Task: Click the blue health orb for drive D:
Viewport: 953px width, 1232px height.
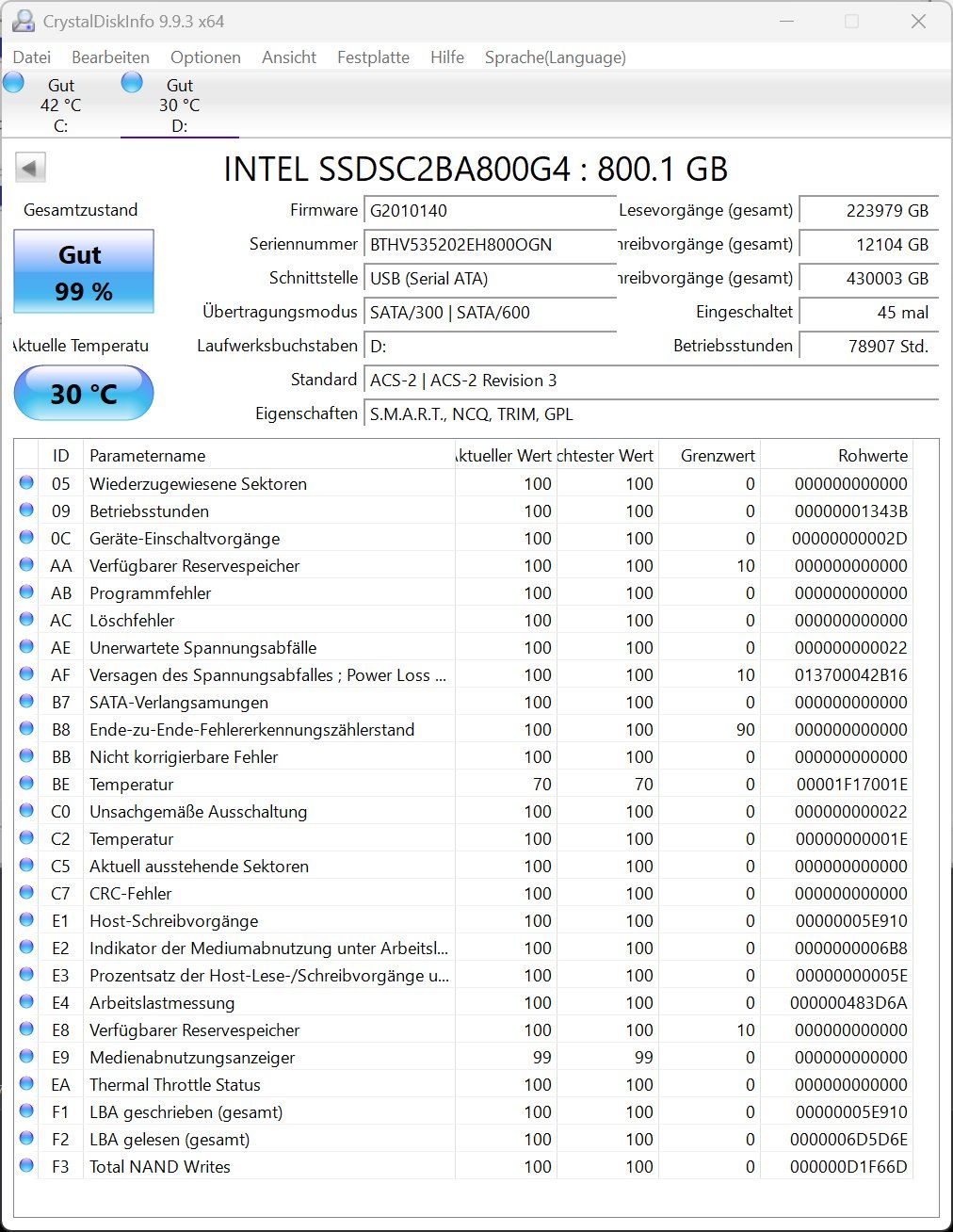Action: tap(132, 83)
